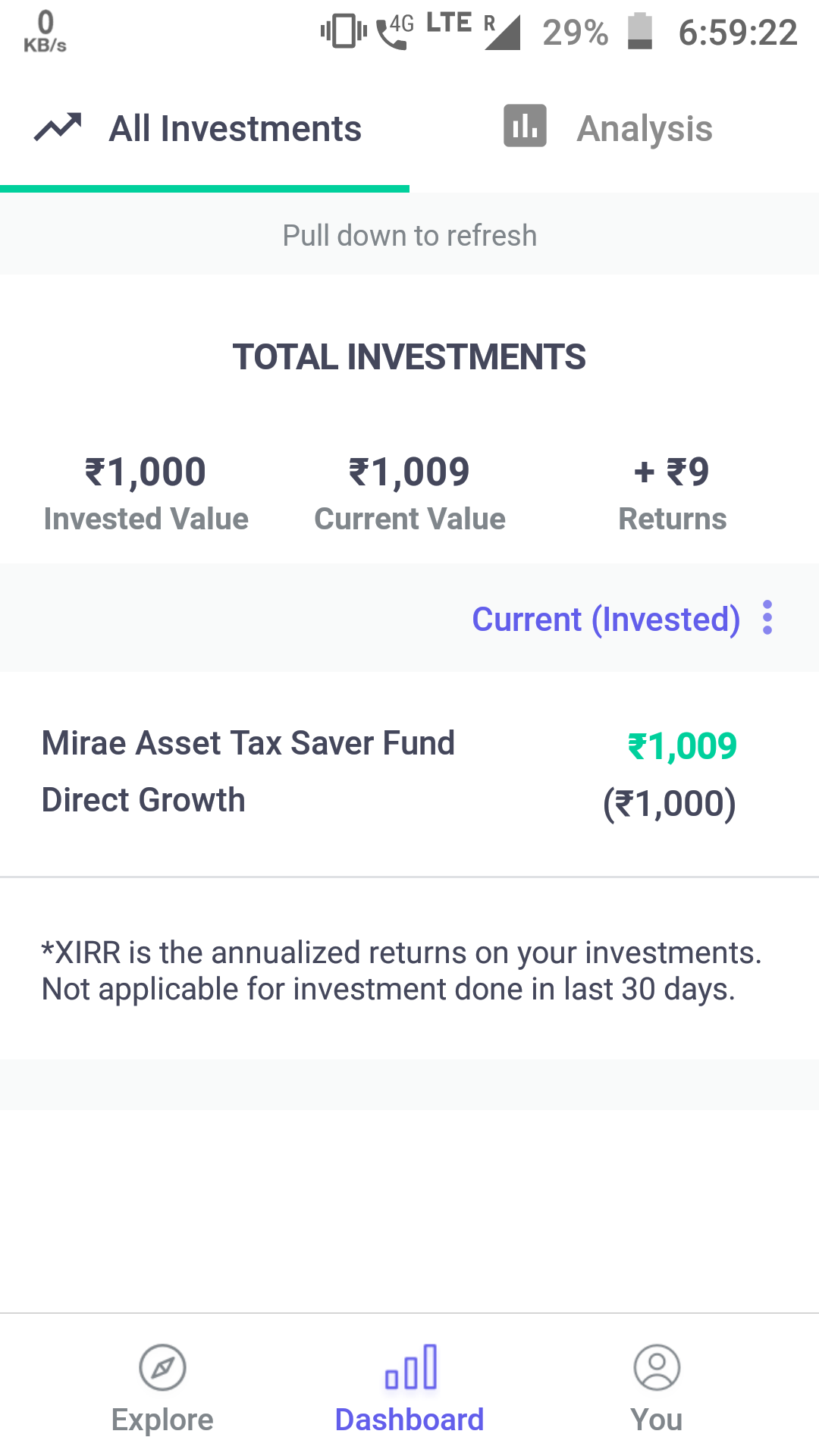
Task: Open Mirae Asset Tax Saver Fund
Action: tap(248, 772)
